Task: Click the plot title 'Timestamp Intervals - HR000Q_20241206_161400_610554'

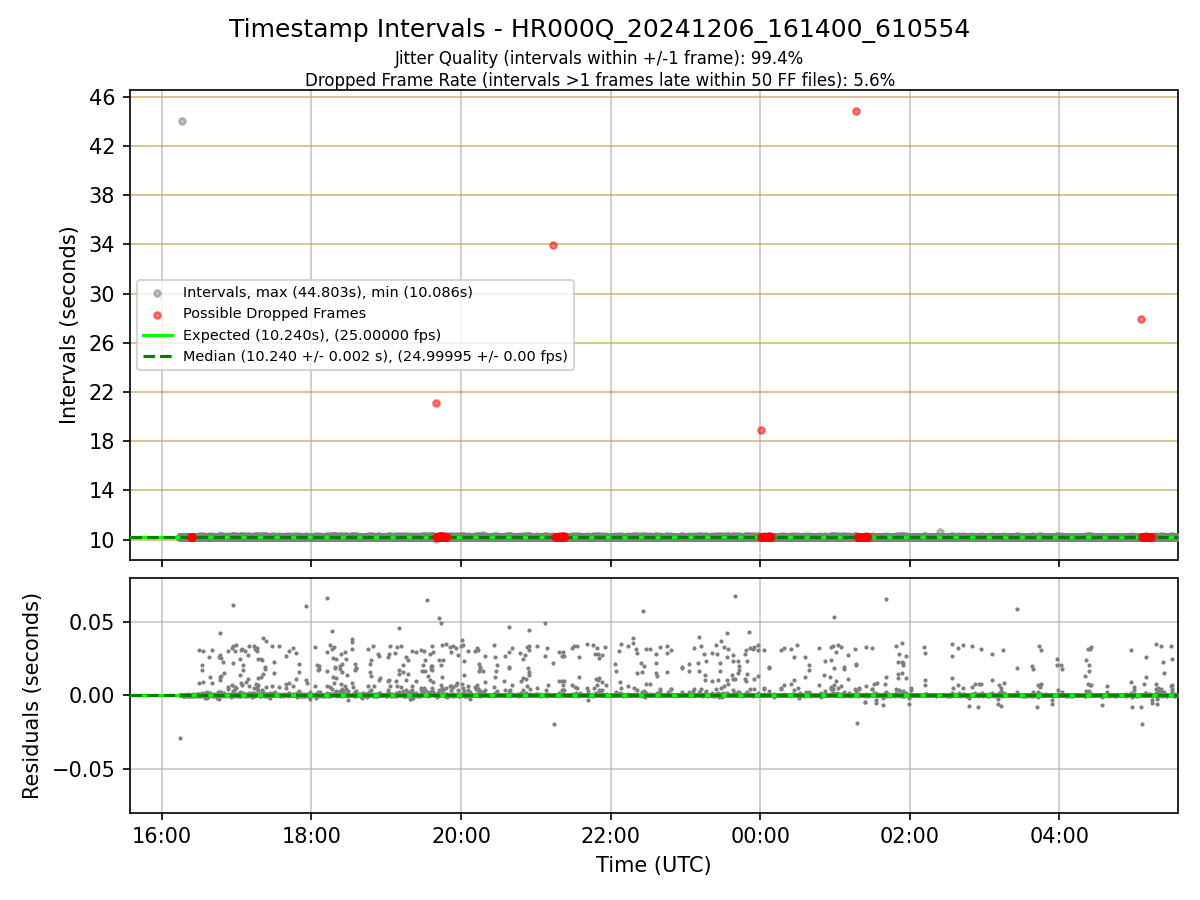Action: pyautogui.click(x=599, y=29)
